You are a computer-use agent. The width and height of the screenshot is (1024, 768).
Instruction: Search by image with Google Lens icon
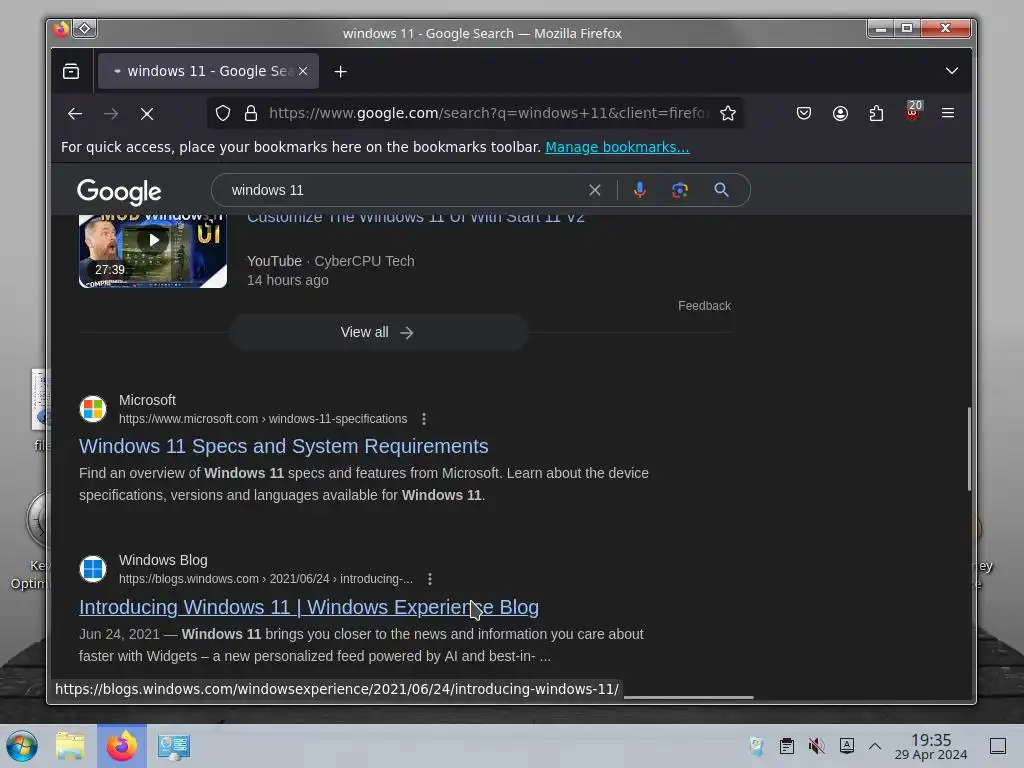coord(680,190)
